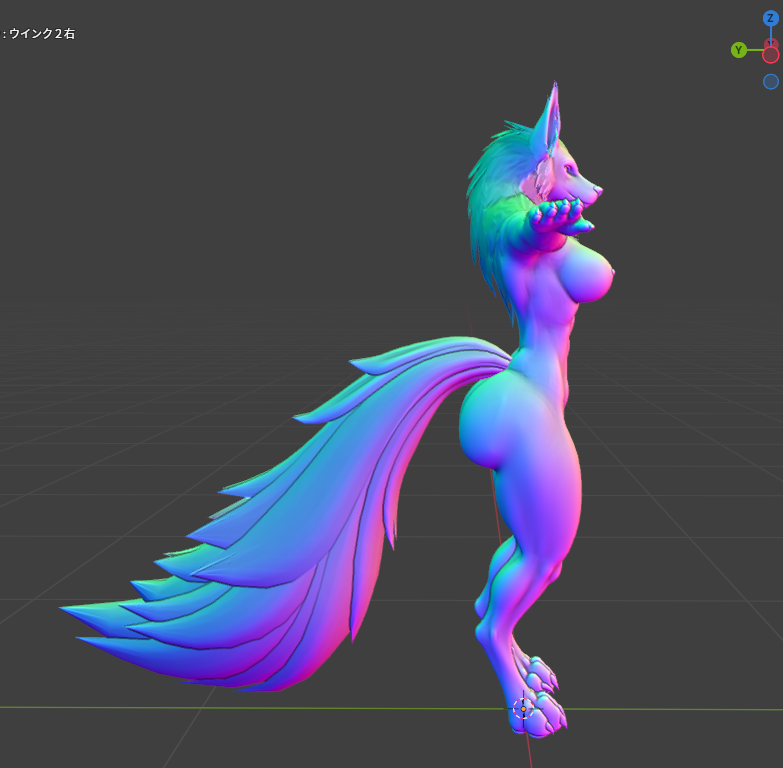Click the green Y axis gizmo handle

pyautogui.click(x=738, y=50)
